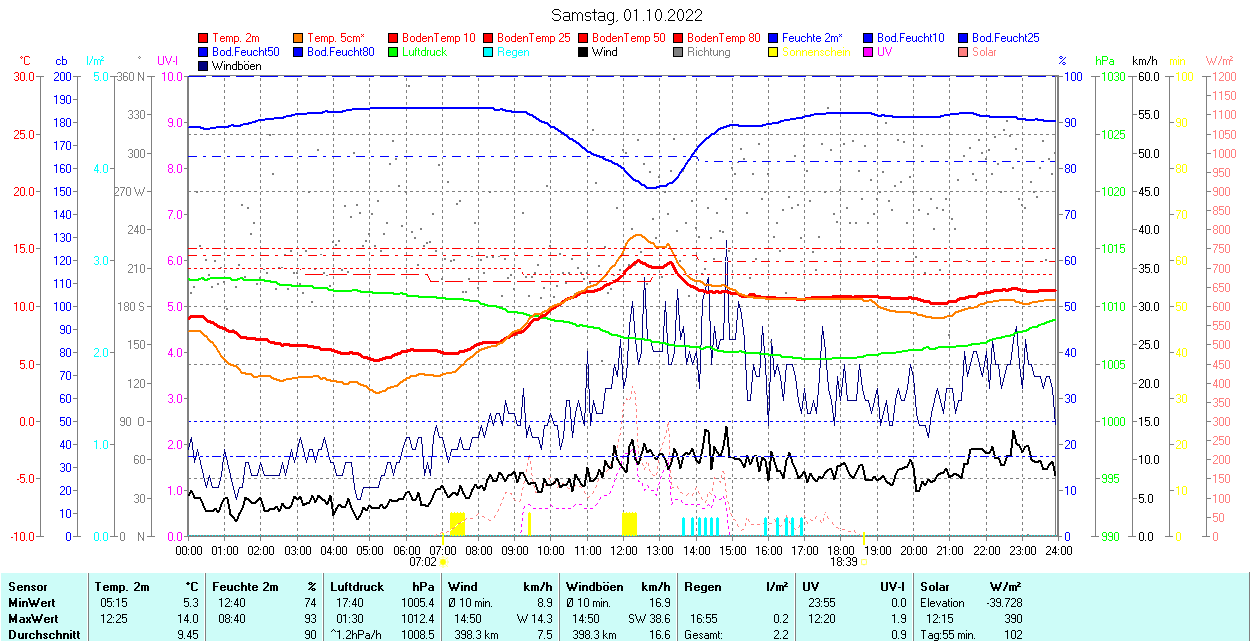
Task: Click the 12:00 label on time axis
Action: pos(624,550)
